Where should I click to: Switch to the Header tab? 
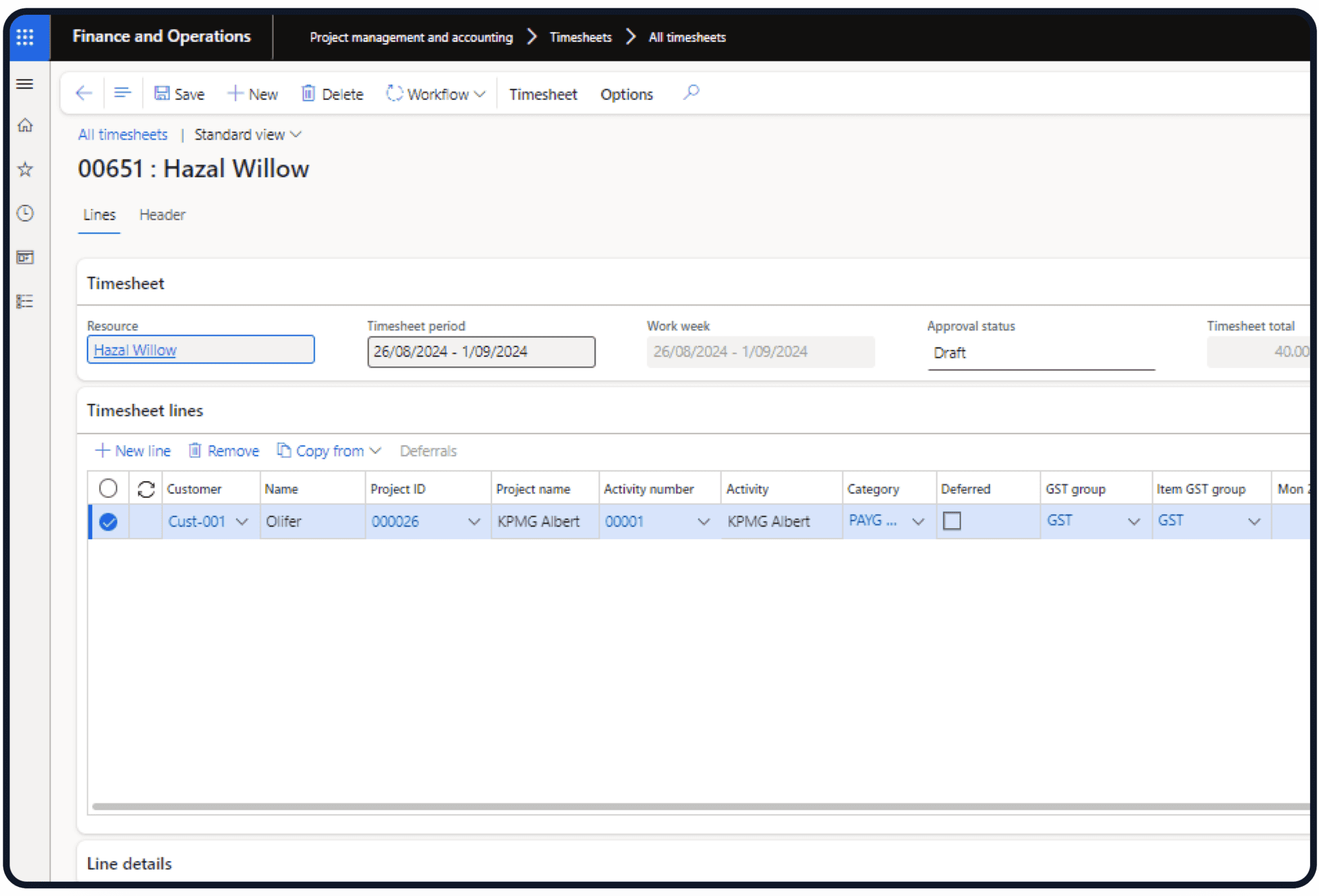click(162, 215)
